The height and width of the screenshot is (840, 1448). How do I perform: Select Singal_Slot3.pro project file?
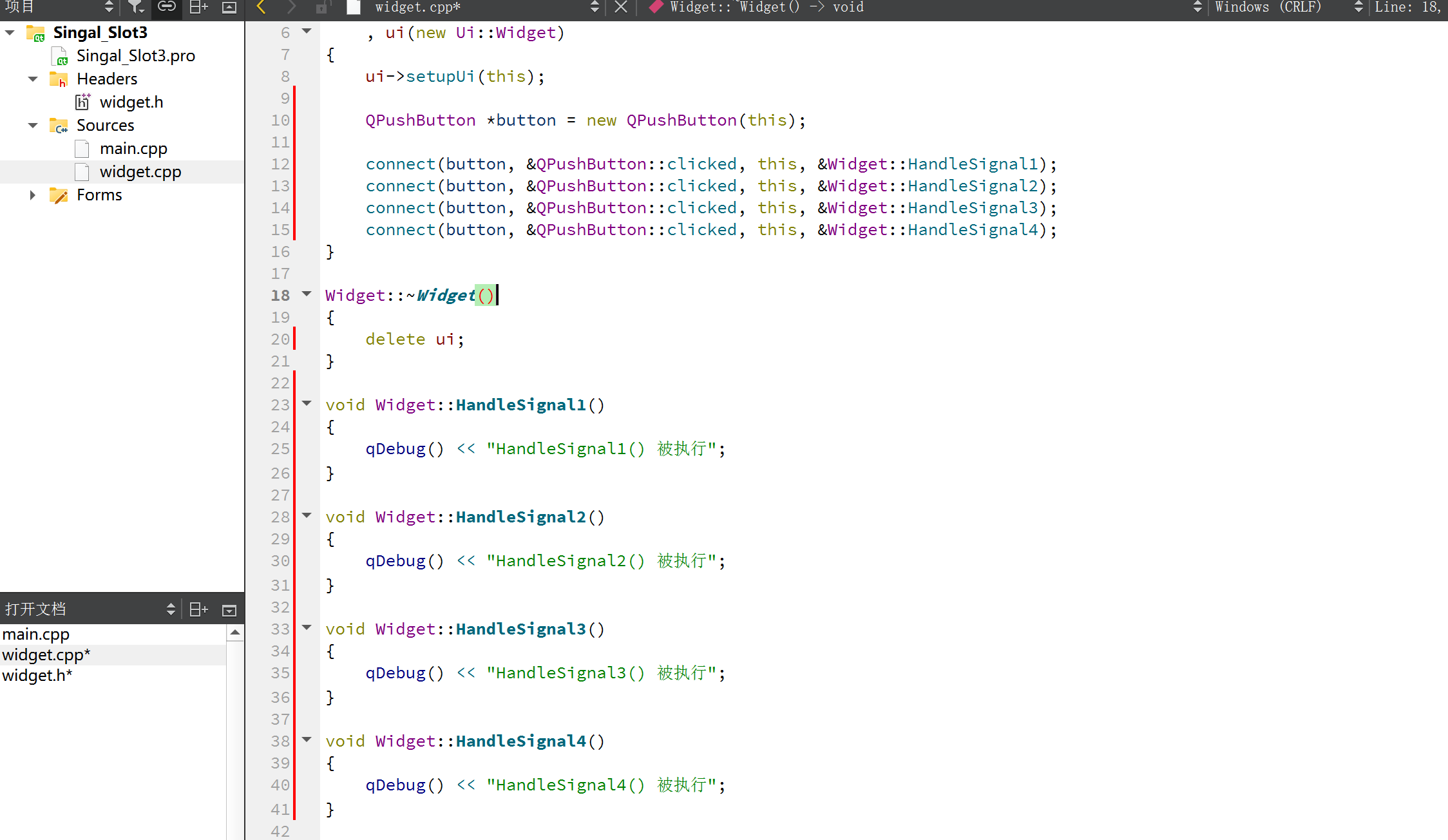tap(135, 56)
